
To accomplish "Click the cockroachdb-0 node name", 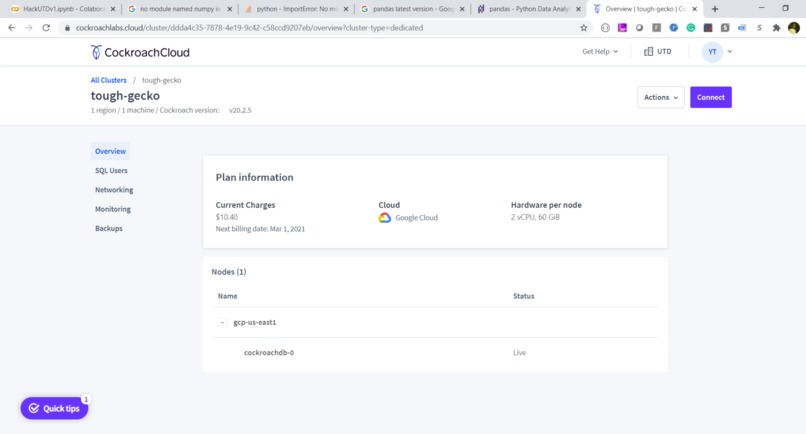I will (269, 353).
